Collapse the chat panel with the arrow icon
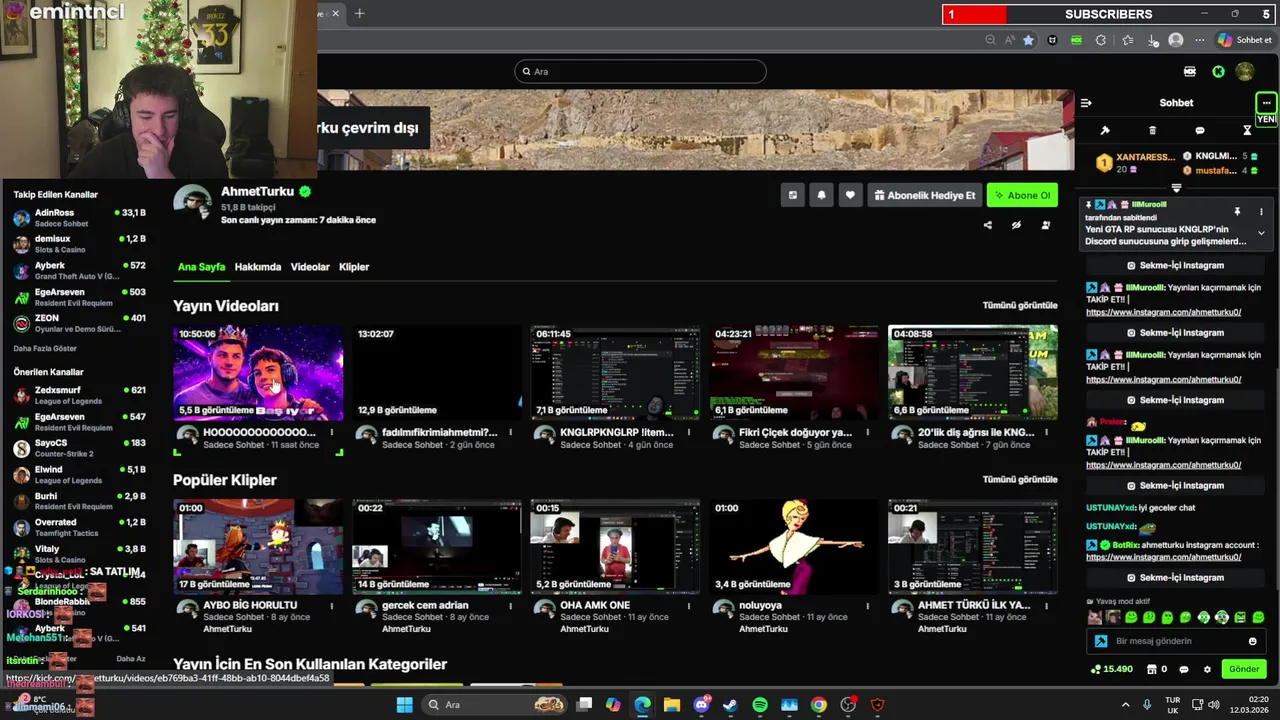 1086,103
